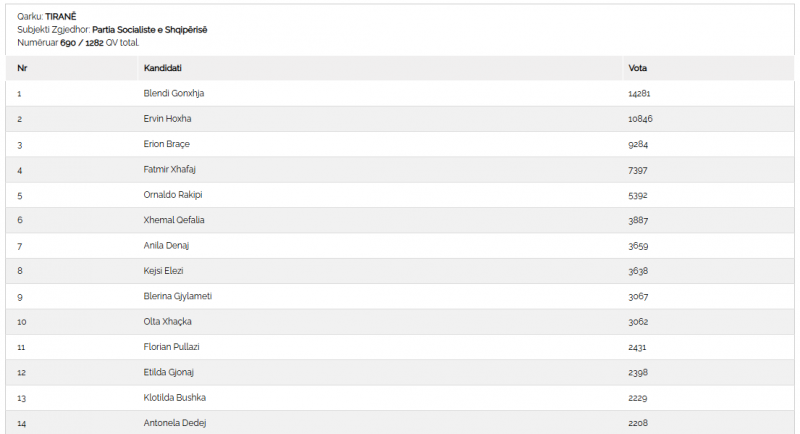Select the Kejsi Elezi entry
Viewport: 800px width, 434px height.
(163, 271)
